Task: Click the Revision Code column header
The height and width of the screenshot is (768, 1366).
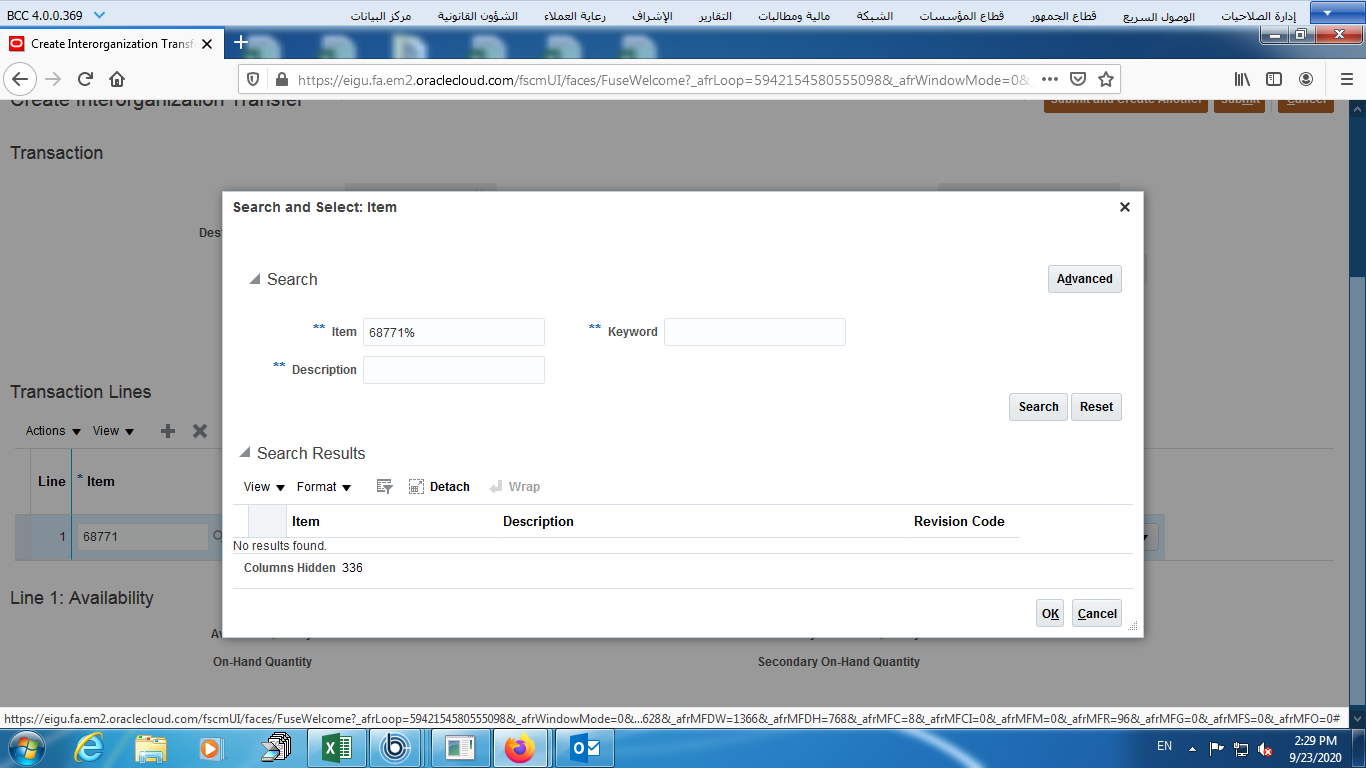Action: click(959, 522)
